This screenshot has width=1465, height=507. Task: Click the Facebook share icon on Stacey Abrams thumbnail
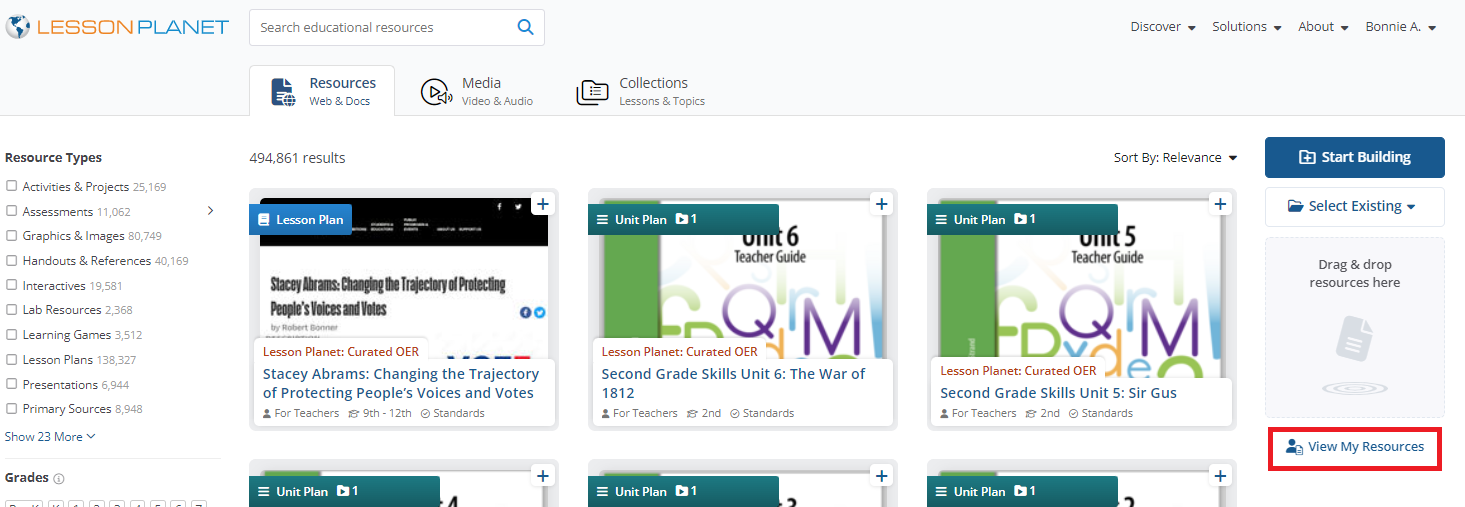click(526, 312)
